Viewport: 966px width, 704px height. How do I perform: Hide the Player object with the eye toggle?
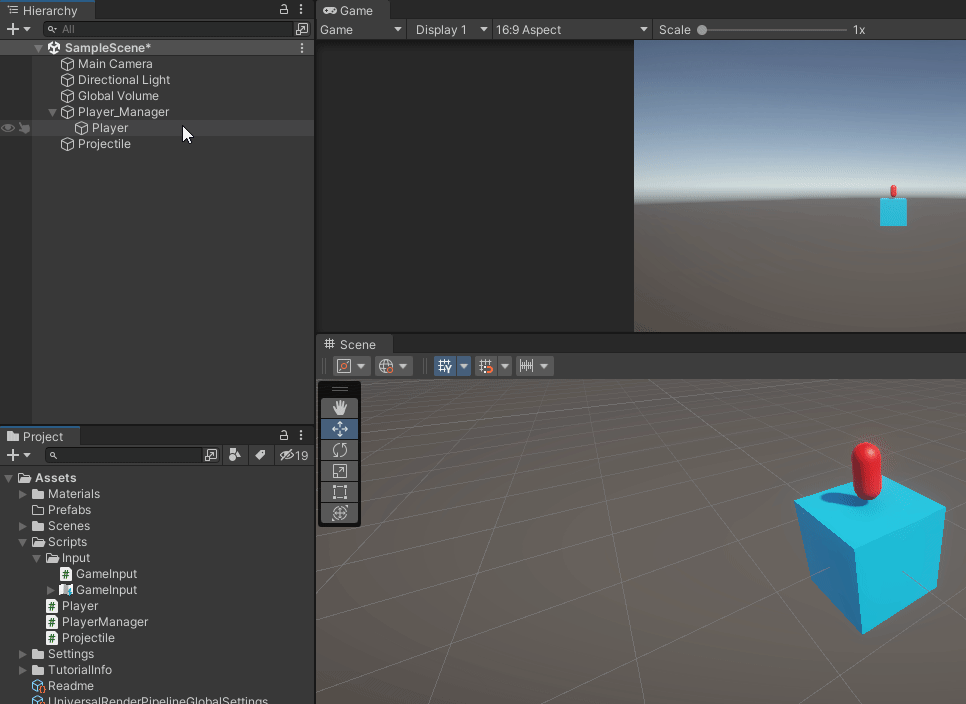coord(7,128)
